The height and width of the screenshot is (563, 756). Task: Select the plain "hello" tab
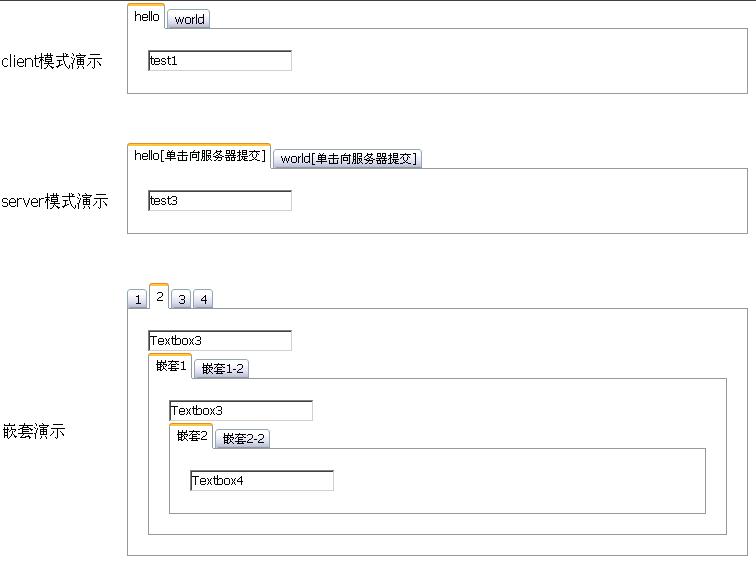coord(146,17)
